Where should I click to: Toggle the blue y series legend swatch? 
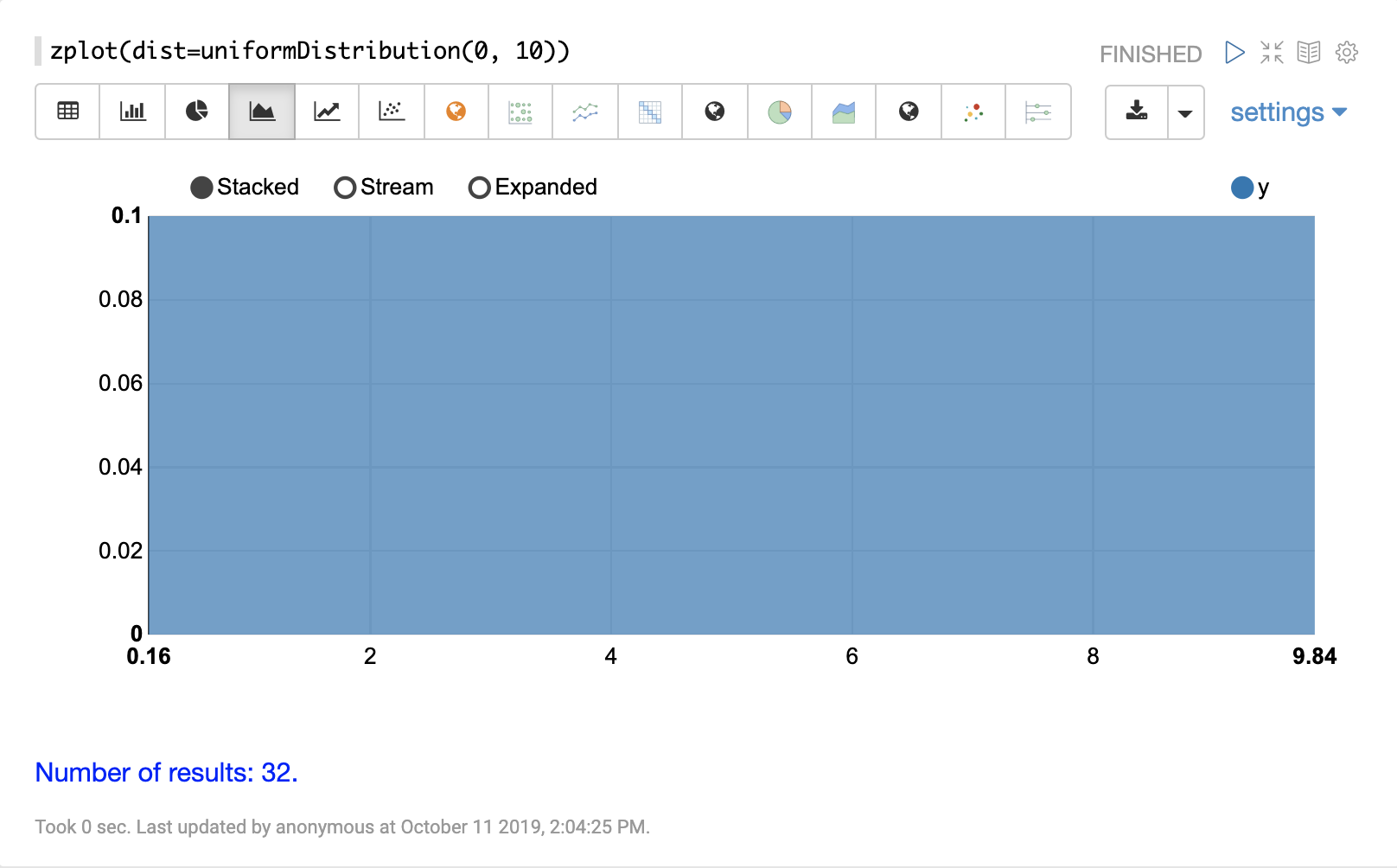1242,188
